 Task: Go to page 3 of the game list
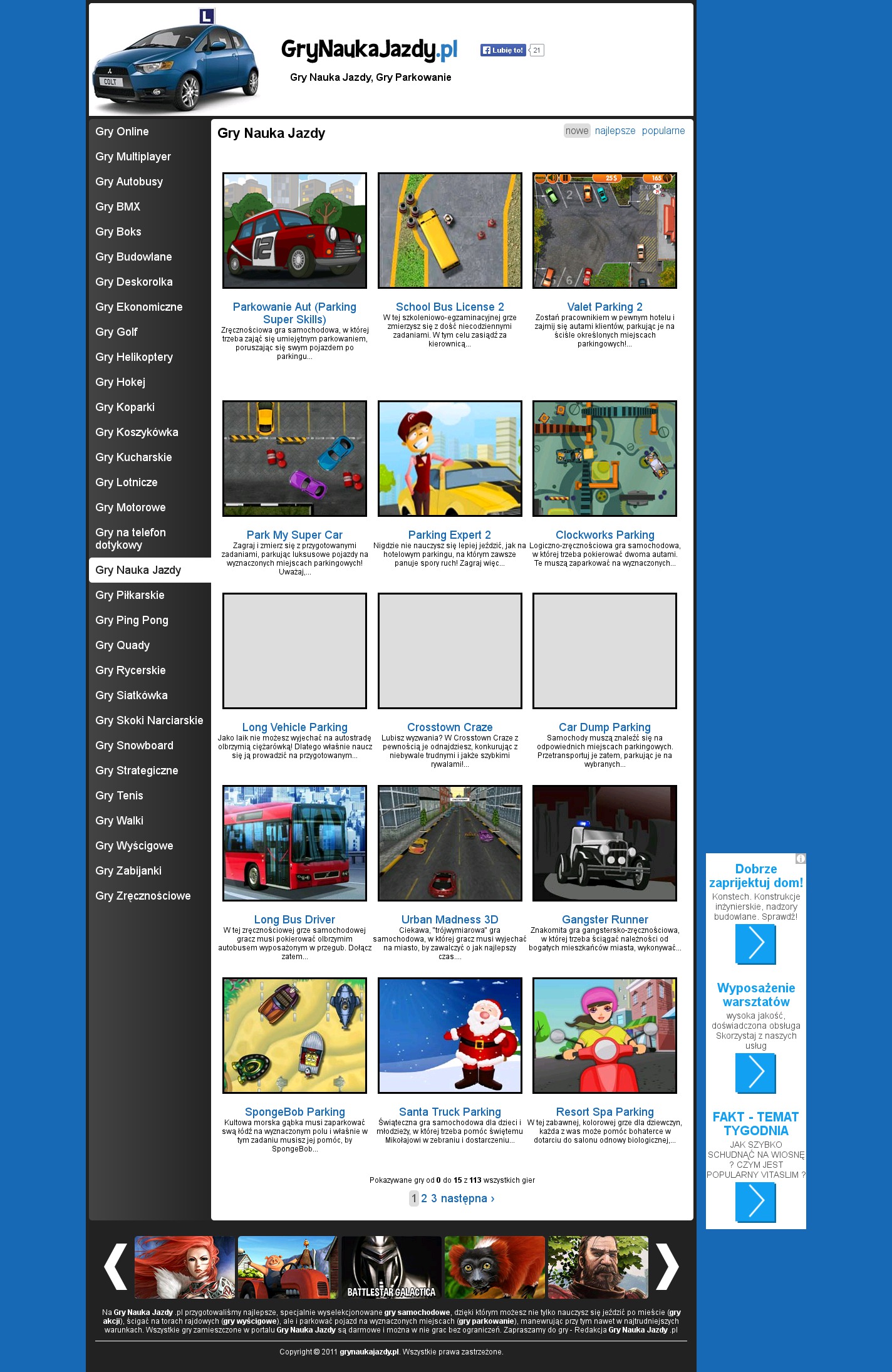click(434, 1198)
